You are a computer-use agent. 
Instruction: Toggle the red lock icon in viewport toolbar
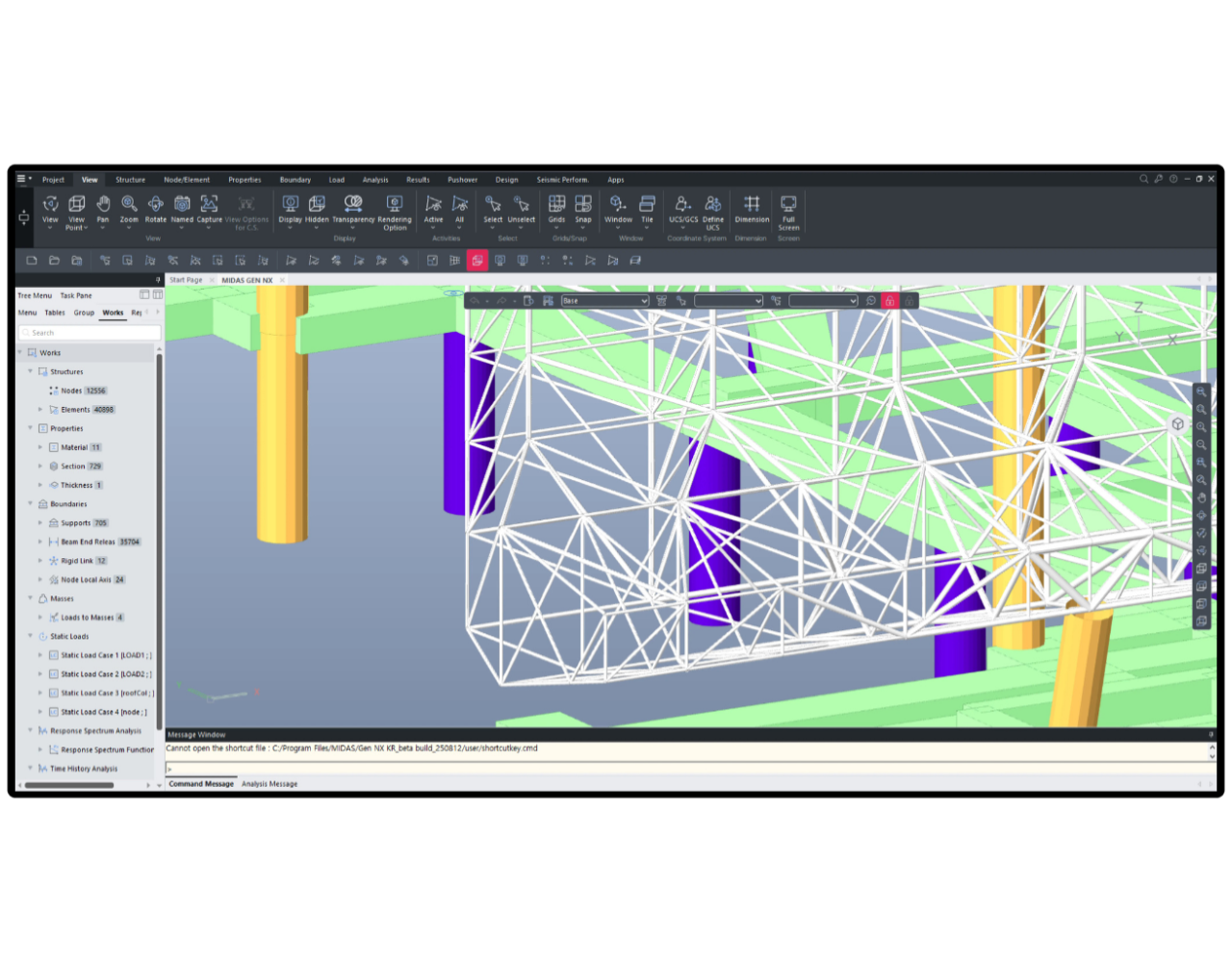889,301
